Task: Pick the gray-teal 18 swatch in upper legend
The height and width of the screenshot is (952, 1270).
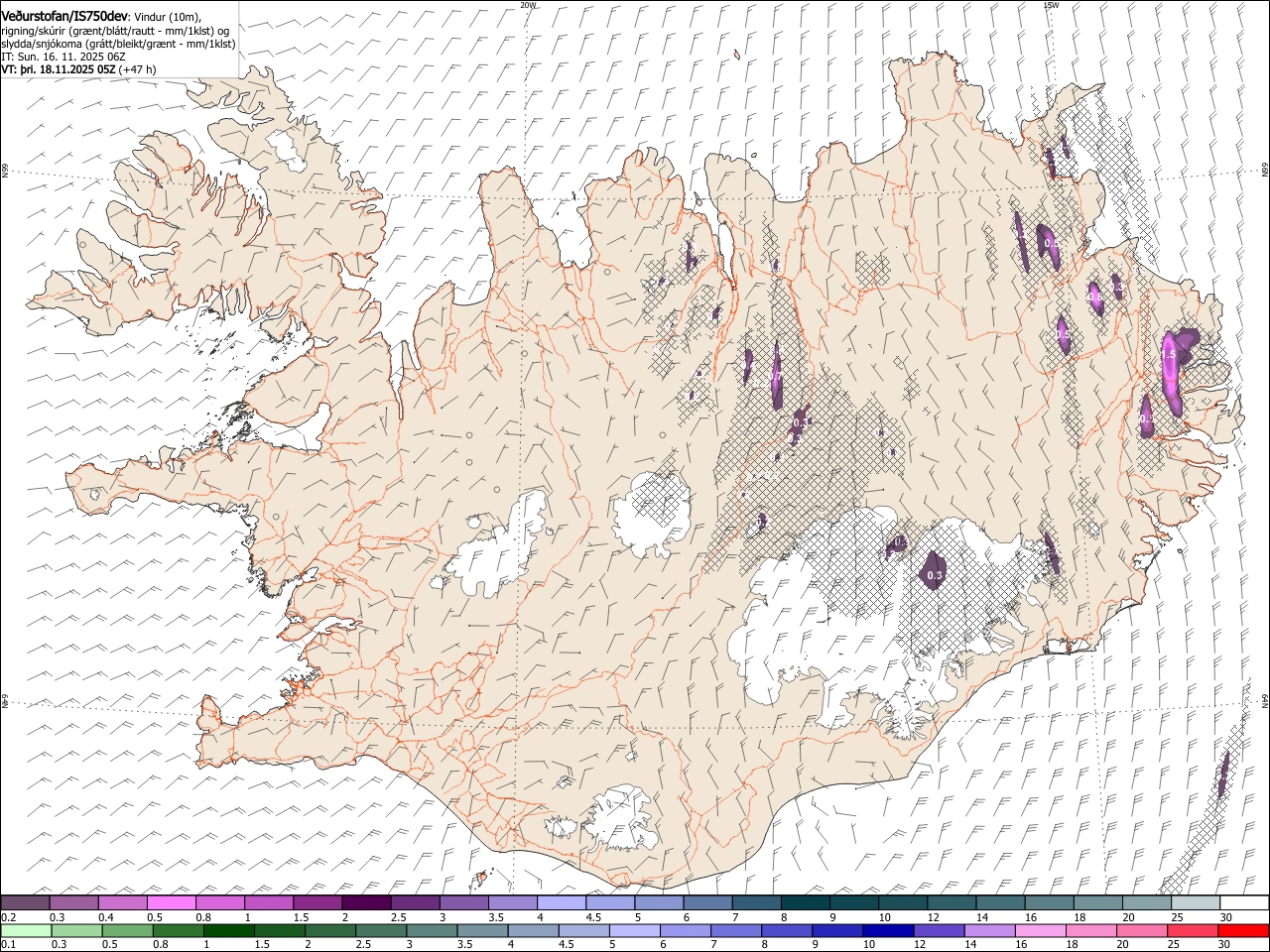Action: pos(1097,903)
